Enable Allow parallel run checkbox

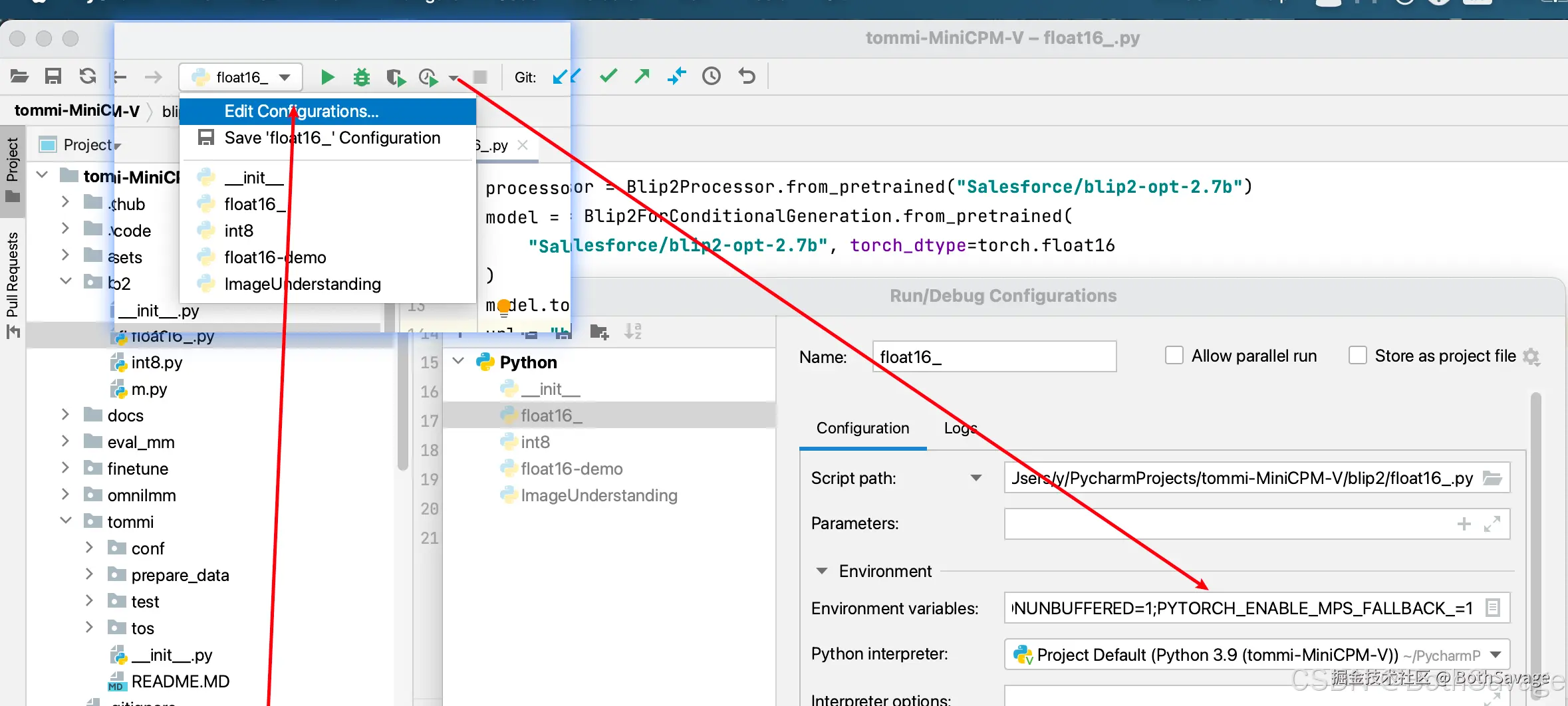[1174, 356]
